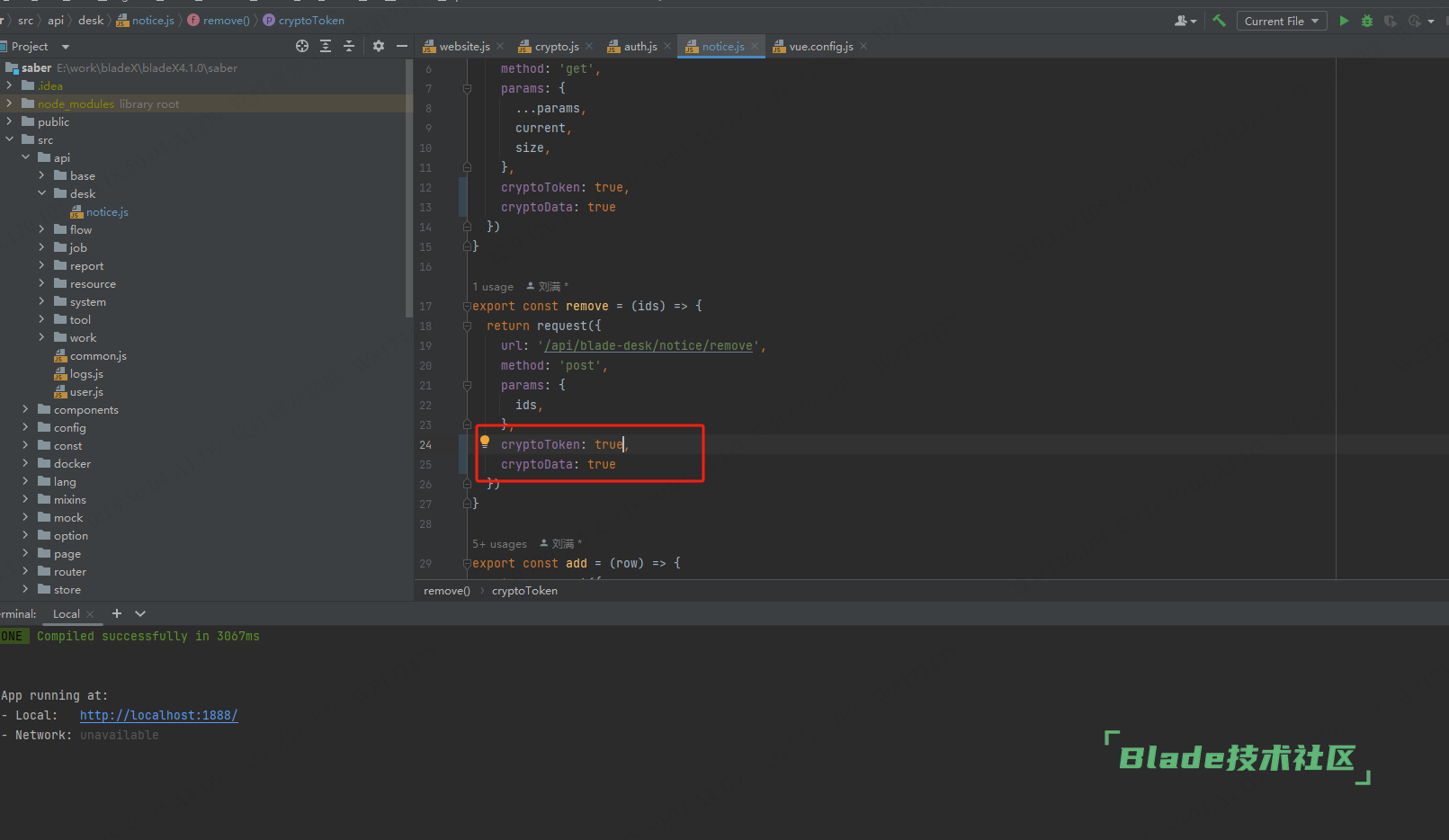Expand the router folder
The height and width of the screenshot is (840, 1449).
click(25, 571)
